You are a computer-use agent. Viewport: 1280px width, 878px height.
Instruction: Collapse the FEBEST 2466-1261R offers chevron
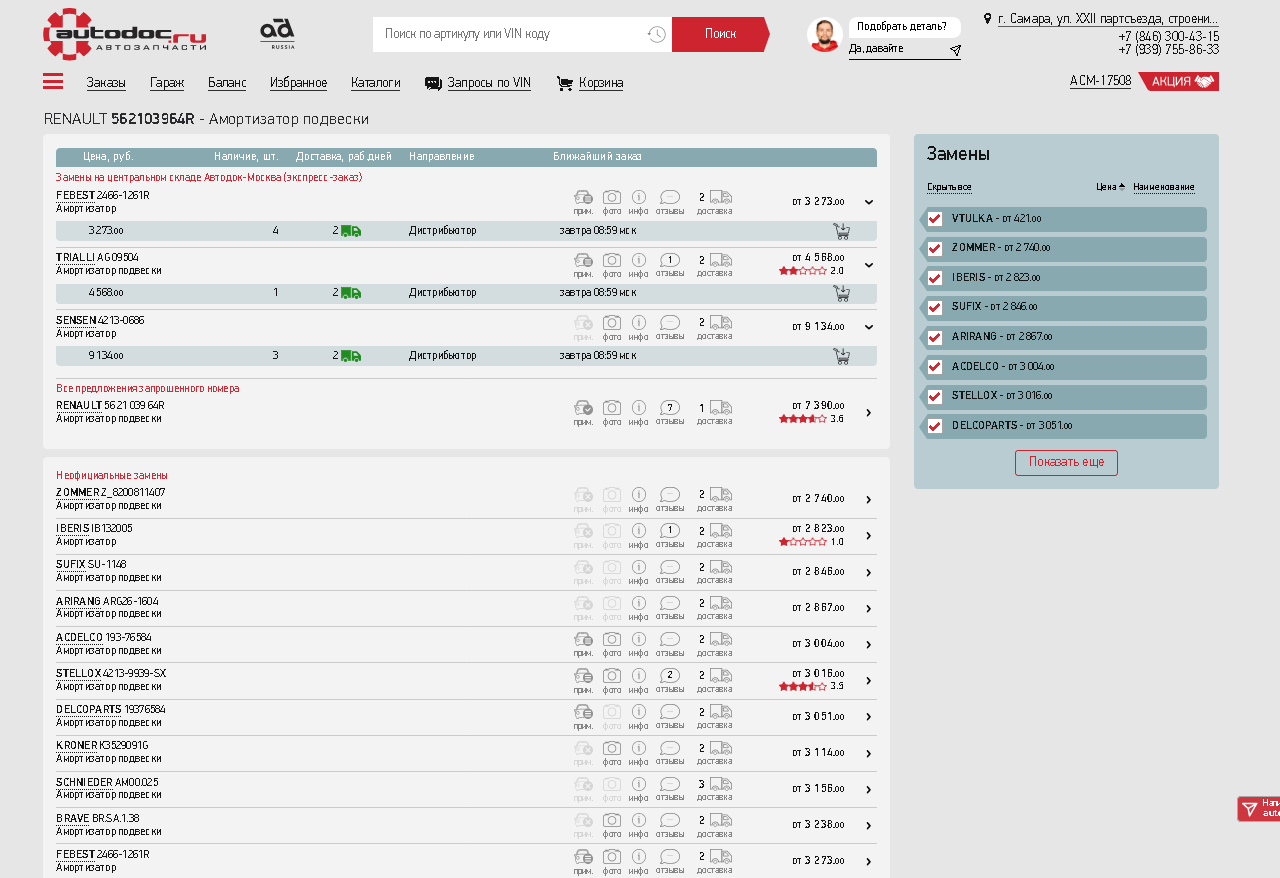pyautogui.click(x=868, y=202)
